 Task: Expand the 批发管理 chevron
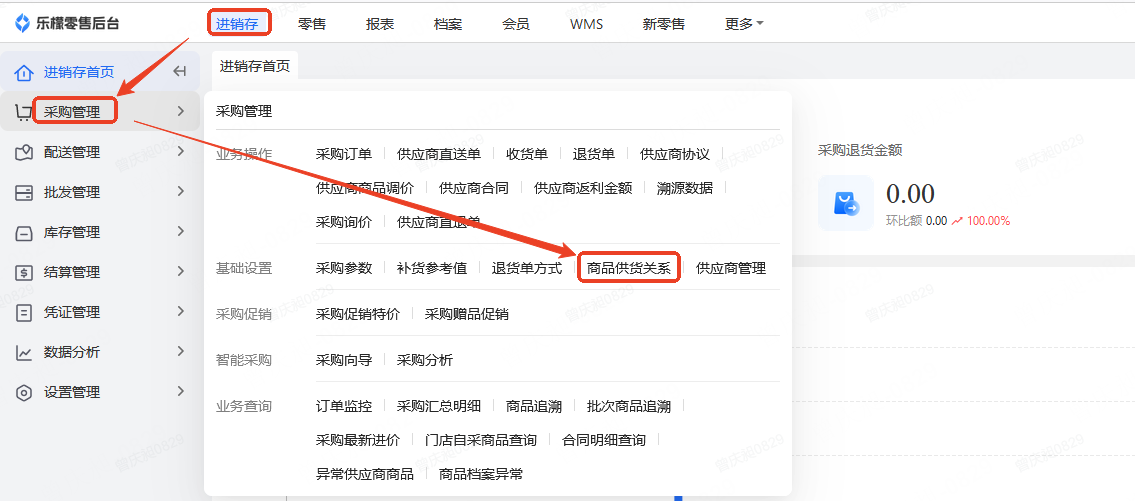[x=181, y=191]
